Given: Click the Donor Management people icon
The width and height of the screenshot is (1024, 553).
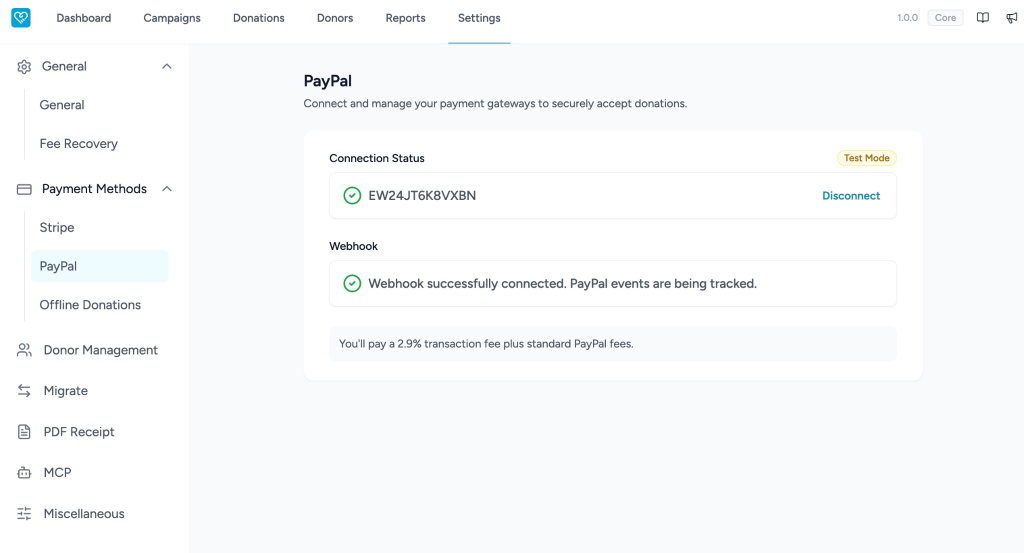Looking at the screenshot, I should point(24,350).
